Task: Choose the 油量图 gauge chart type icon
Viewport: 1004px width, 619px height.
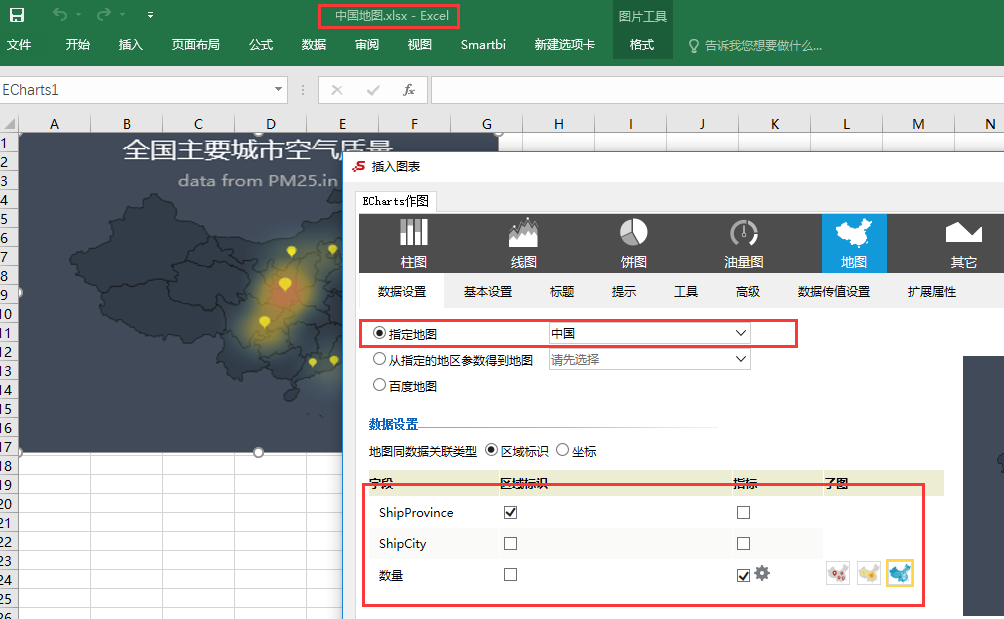Action: tap(743, 243)
